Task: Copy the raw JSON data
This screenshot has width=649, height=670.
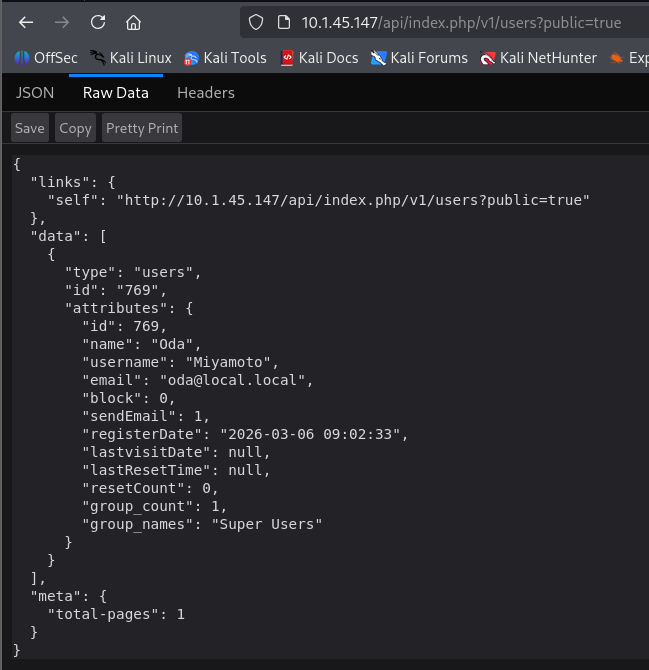Action: [x=75, y=128]
